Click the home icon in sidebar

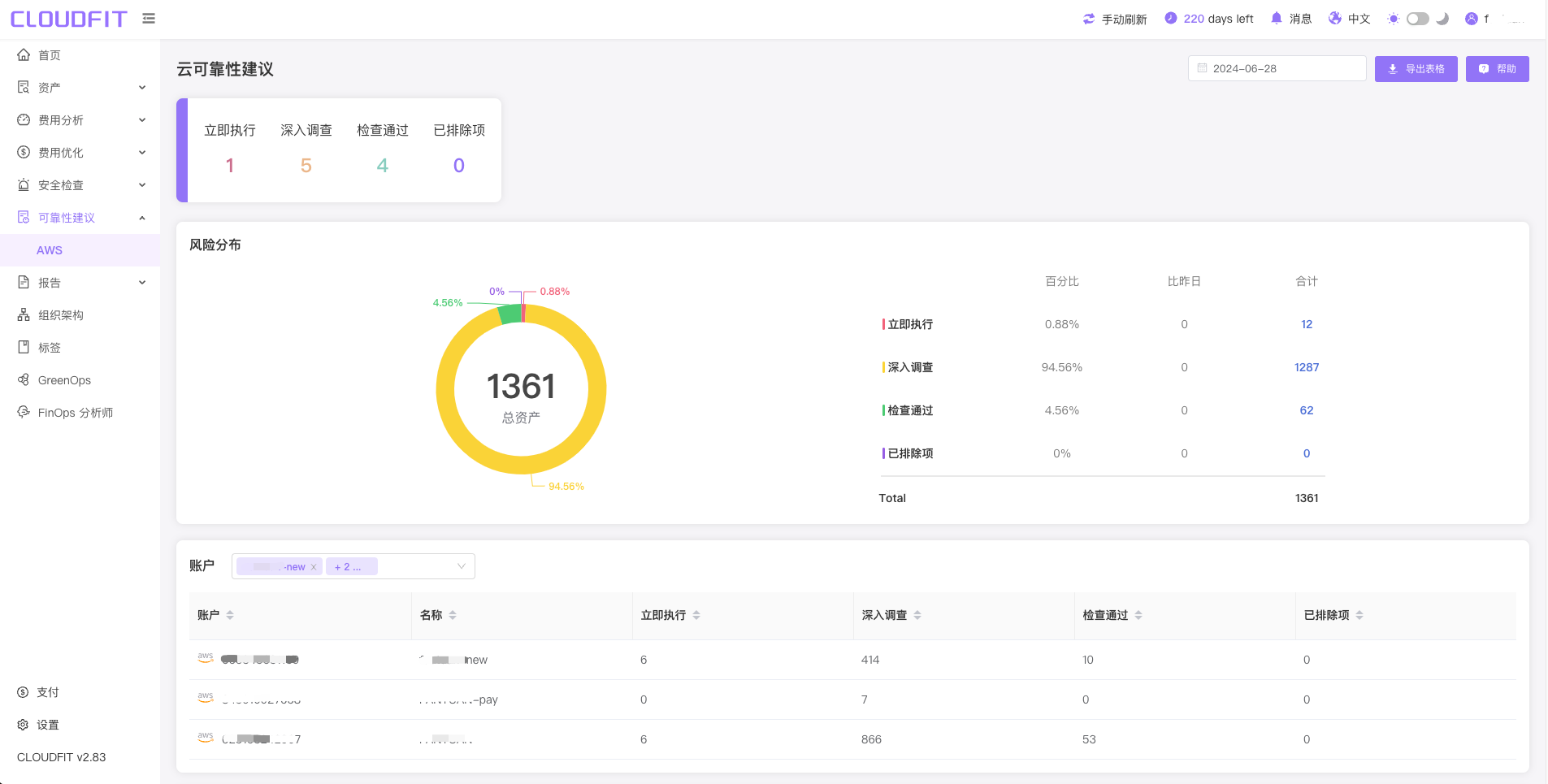coord(24,54)
